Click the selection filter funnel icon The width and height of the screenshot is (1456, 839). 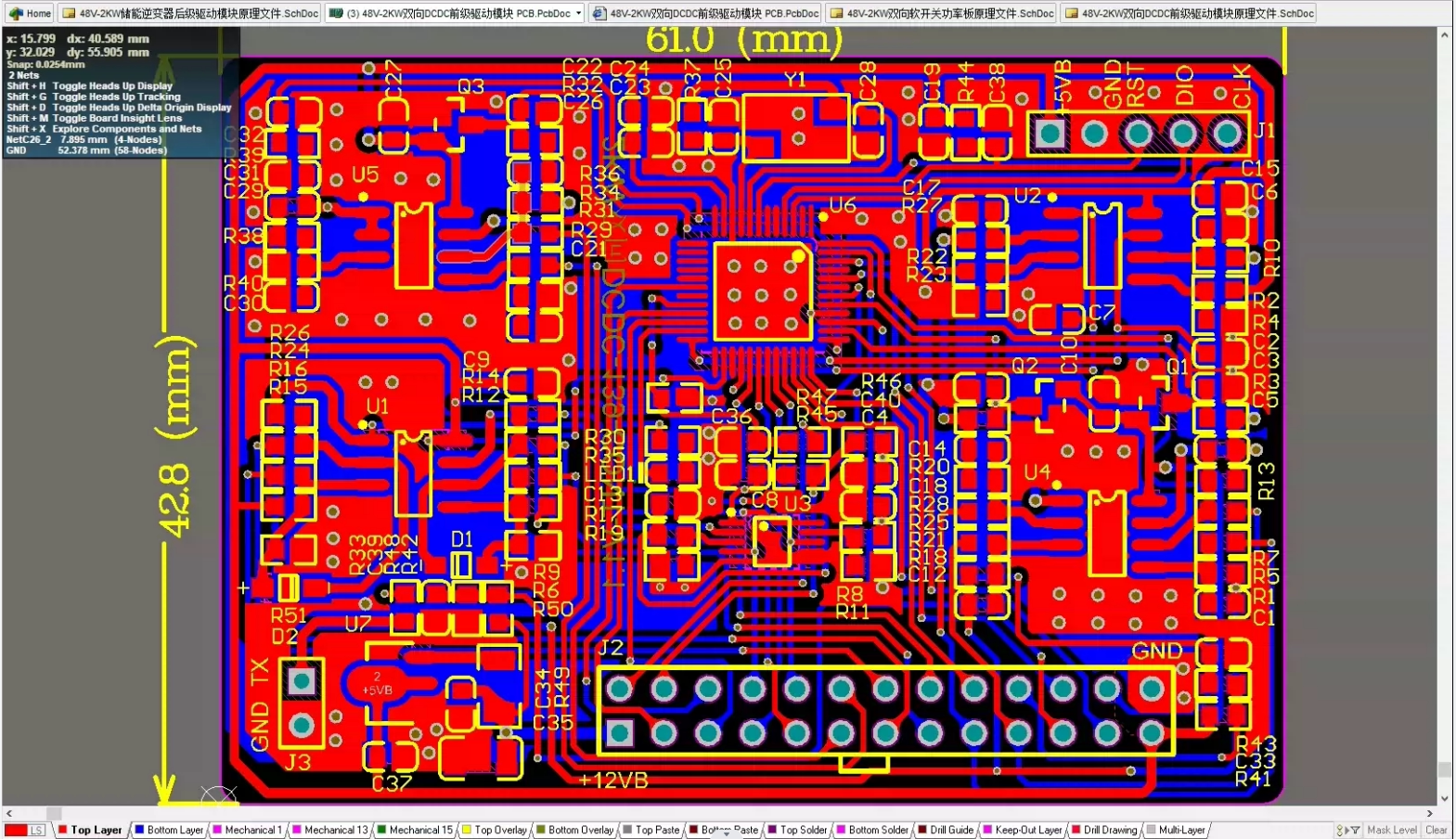pos(1355,830)
